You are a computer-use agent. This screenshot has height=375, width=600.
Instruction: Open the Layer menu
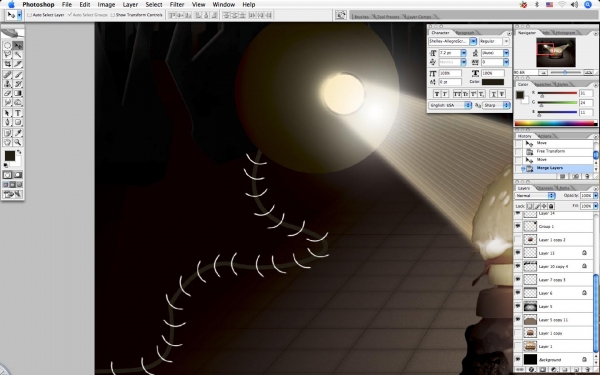(x=130, y=5)
